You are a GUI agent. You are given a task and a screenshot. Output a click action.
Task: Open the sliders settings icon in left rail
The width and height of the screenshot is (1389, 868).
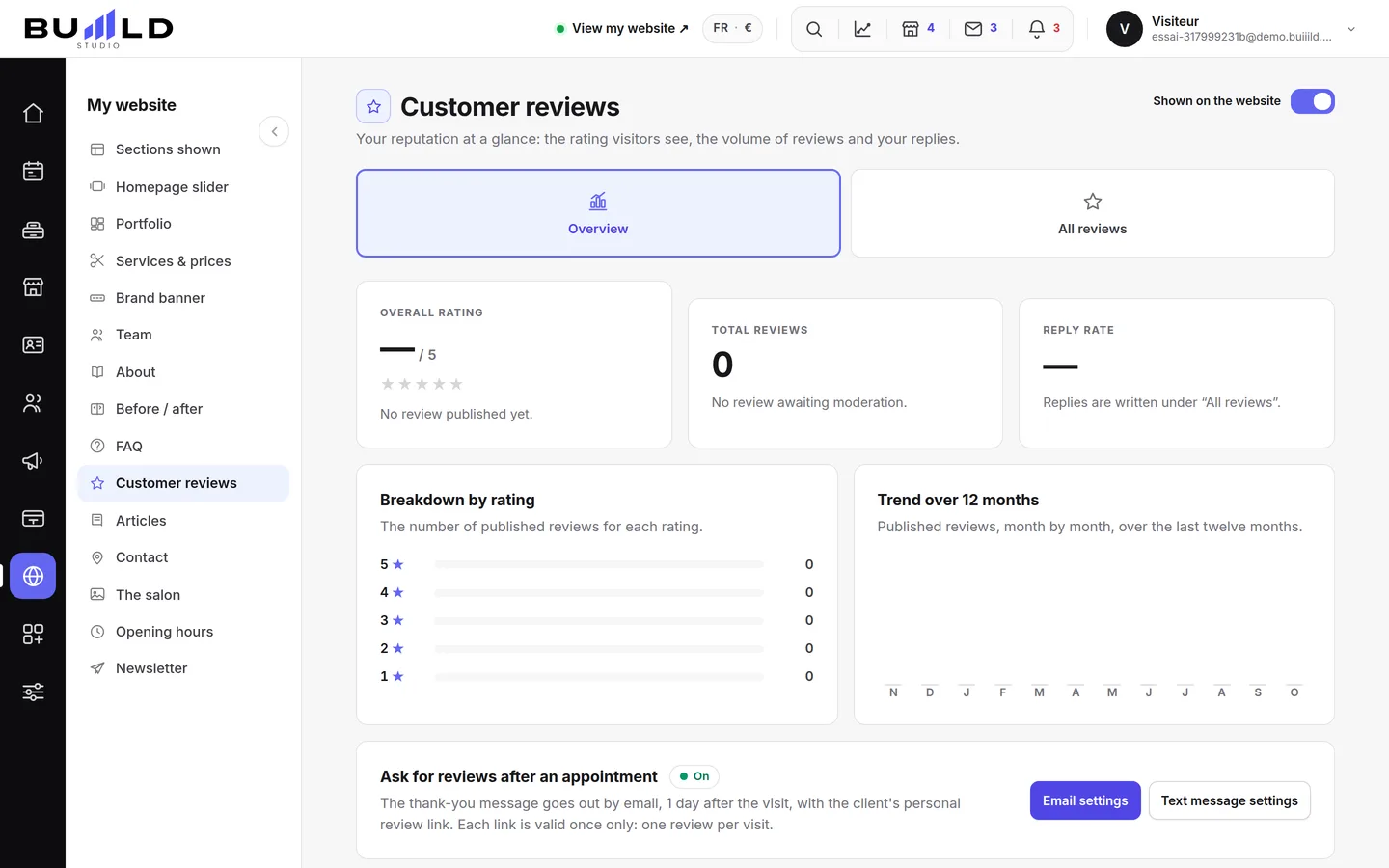click(33, 692)
